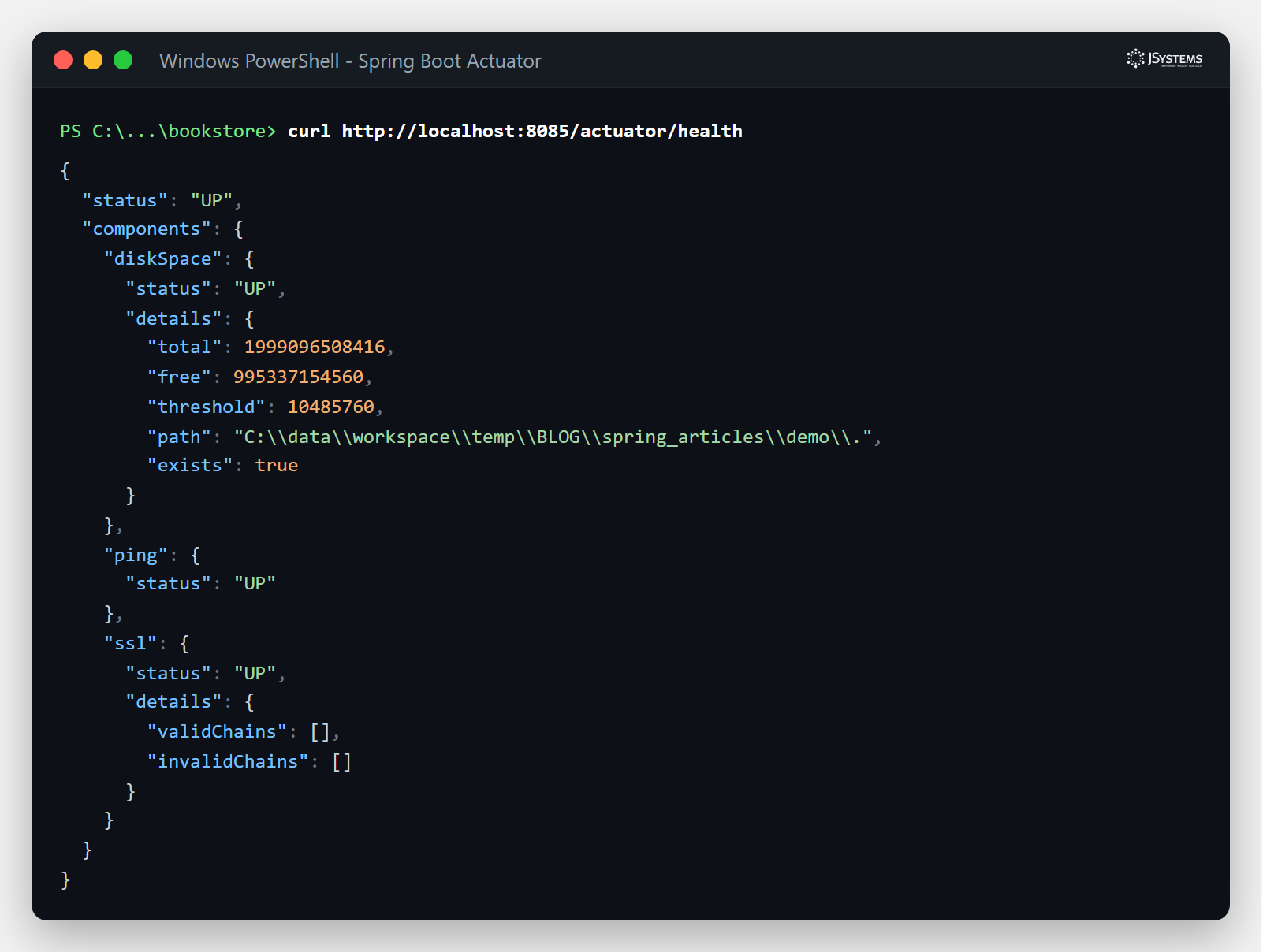
Task: Click the "components" key
Action: coord(147,229)
